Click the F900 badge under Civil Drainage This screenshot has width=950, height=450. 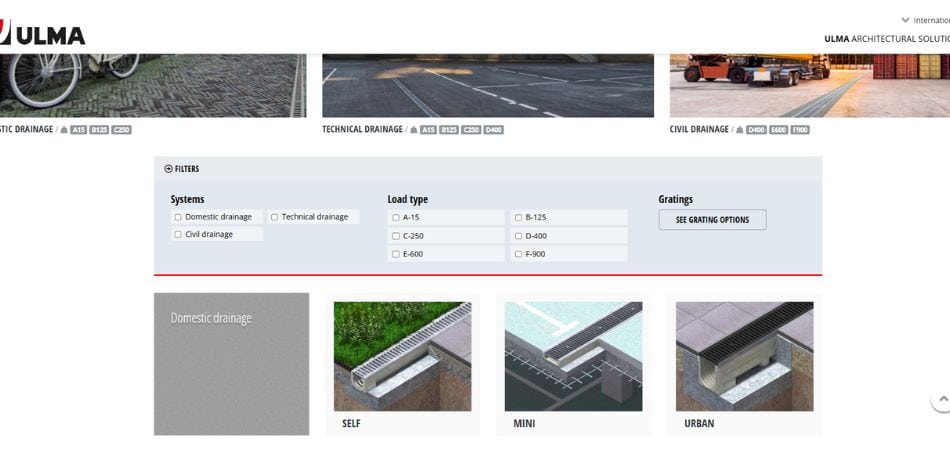[x=800, y=130]
